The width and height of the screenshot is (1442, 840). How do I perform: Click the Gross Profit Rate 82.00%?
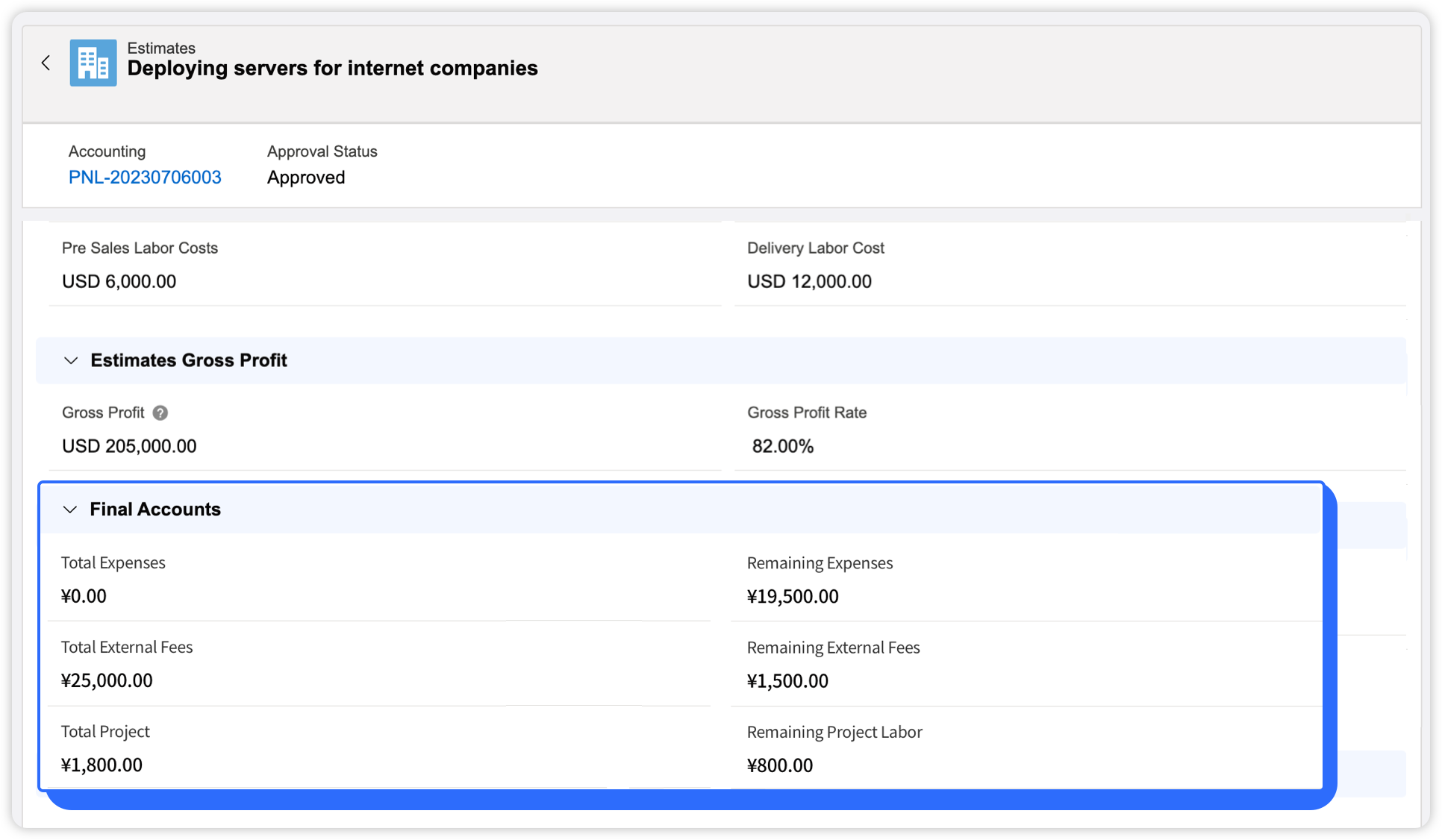pyautogui.click(x=782, y=446)
